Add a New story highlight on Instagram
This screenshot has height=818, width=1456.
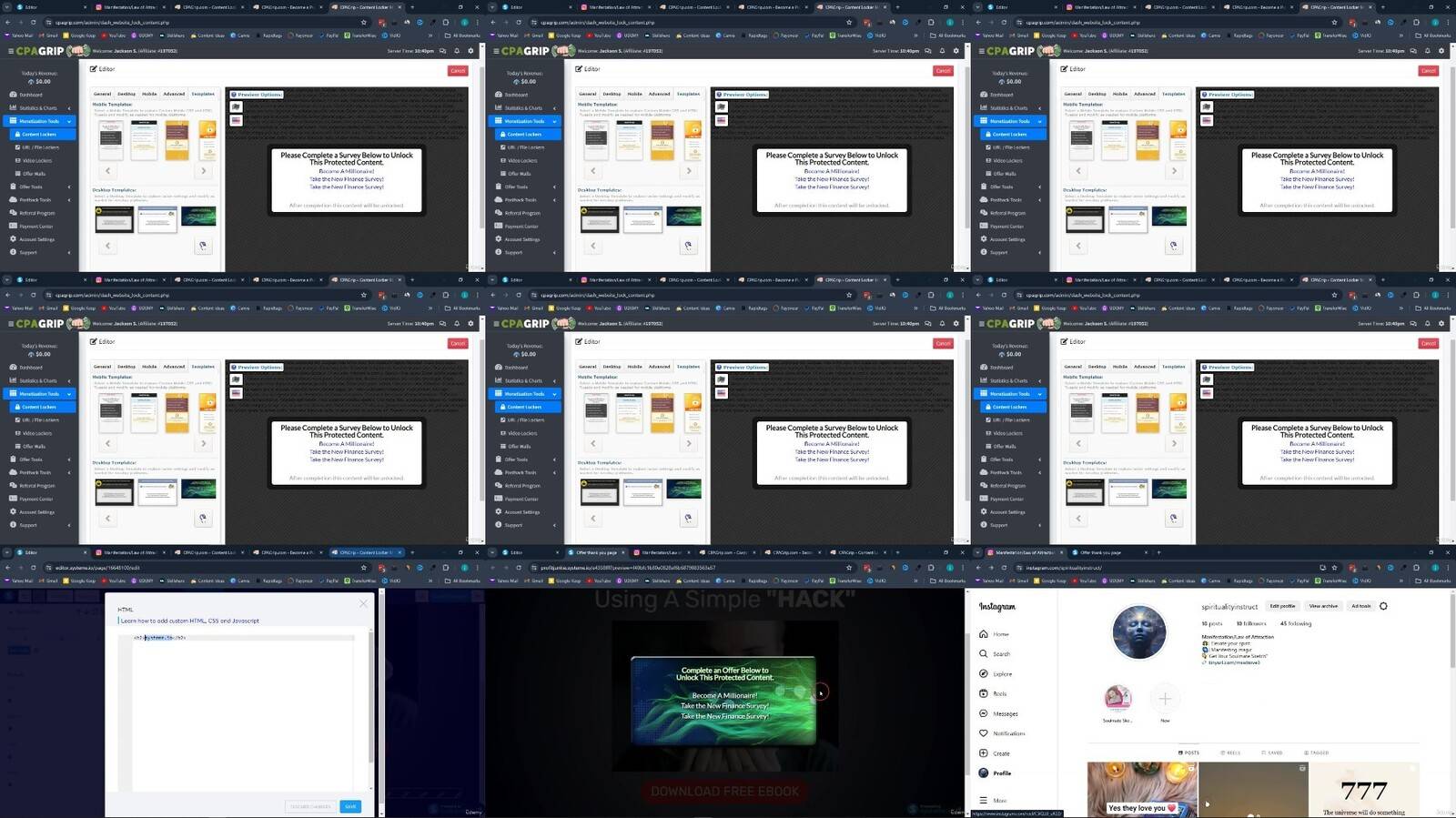click(x=1165, y=702)
